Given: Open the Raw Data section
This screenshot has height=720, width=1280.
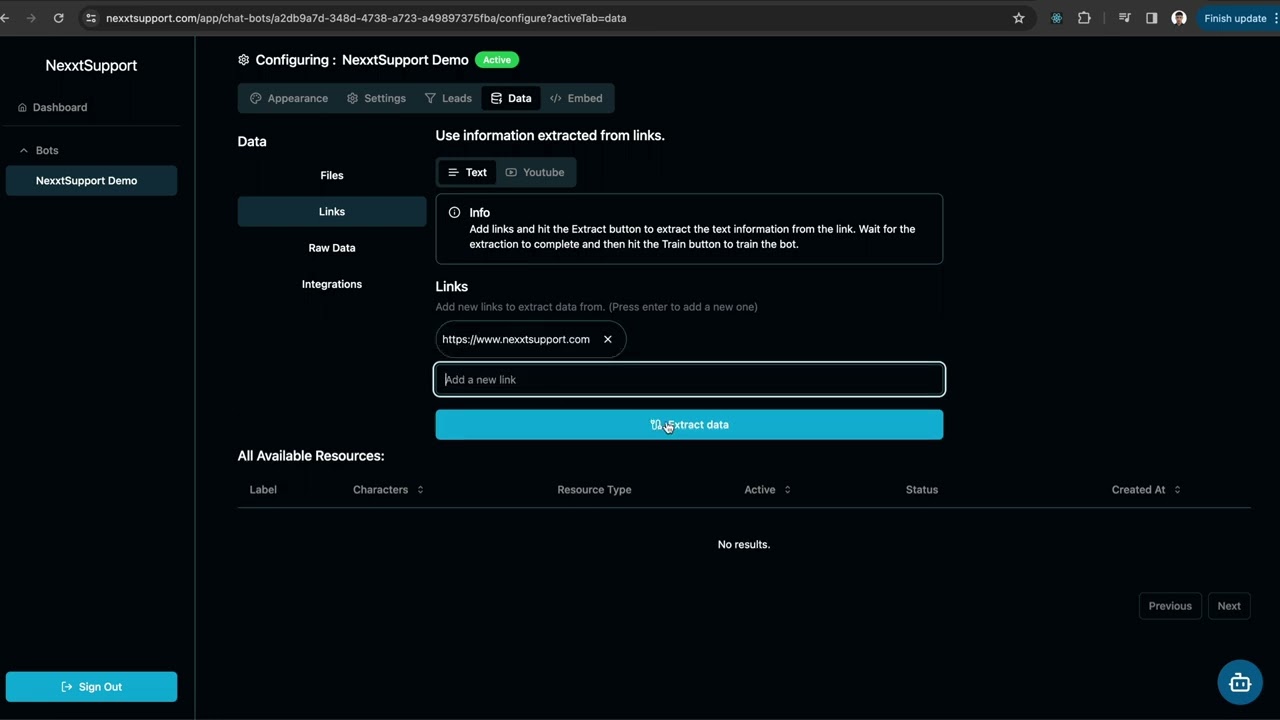Looking at the screenshot, I should [x=332, y=248].
